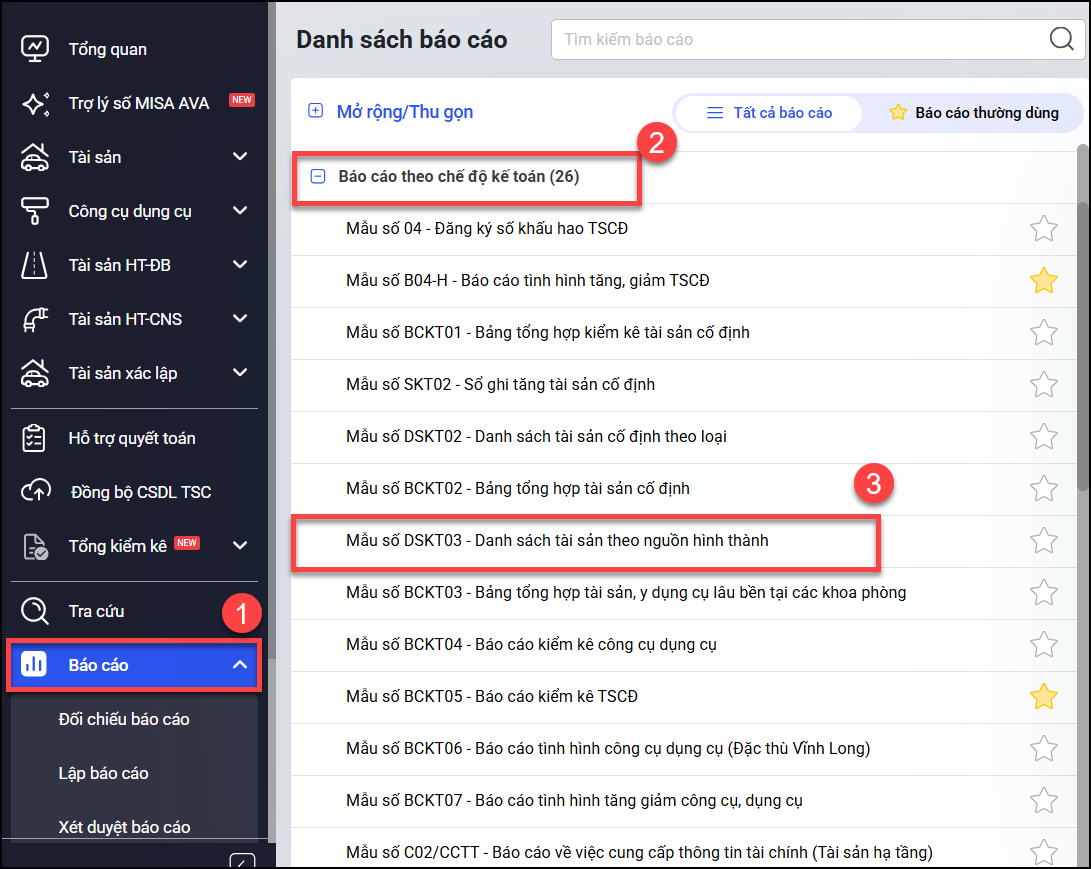The image size is (1091, 869).
Task: Click the Đồng bộ CSDL TSC cloud icon
Action: tap(35, 492)
